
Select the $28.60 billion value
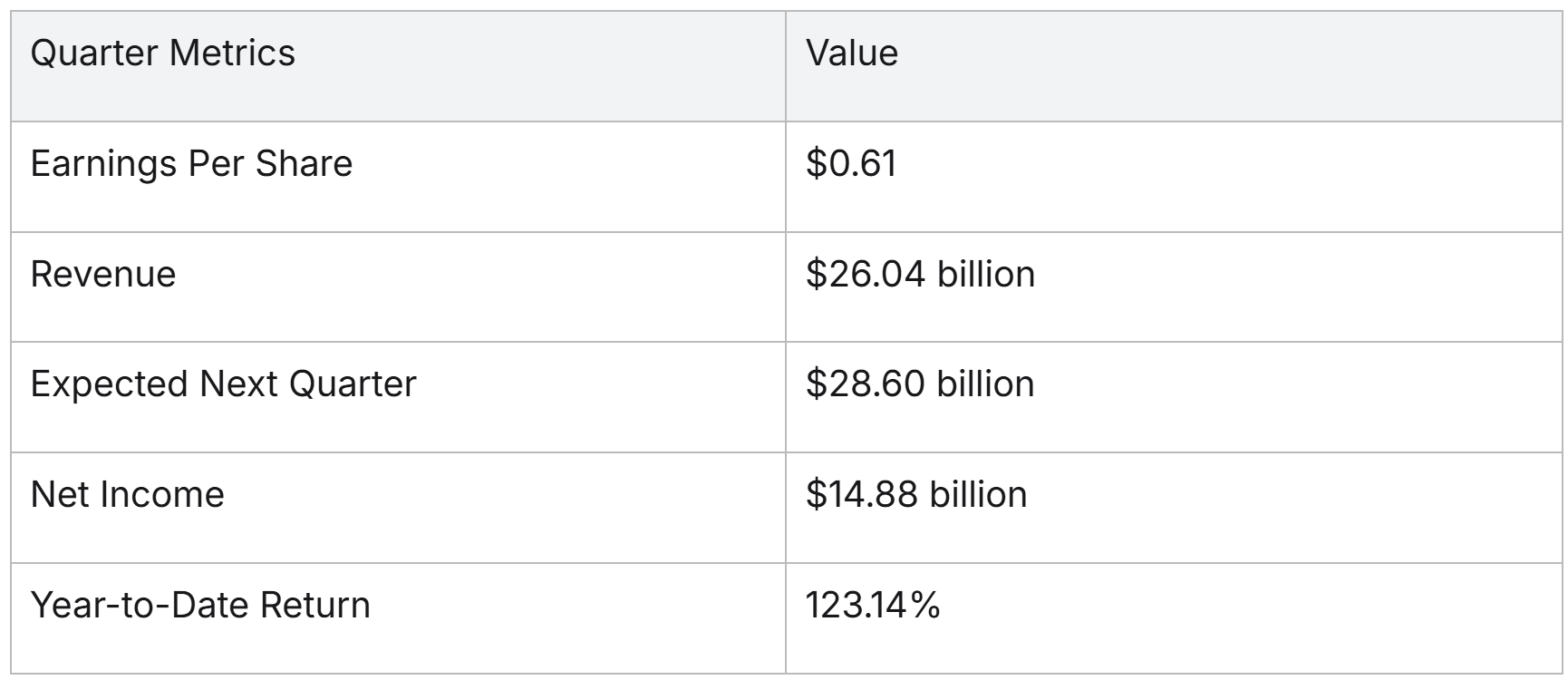coord(920,384)
